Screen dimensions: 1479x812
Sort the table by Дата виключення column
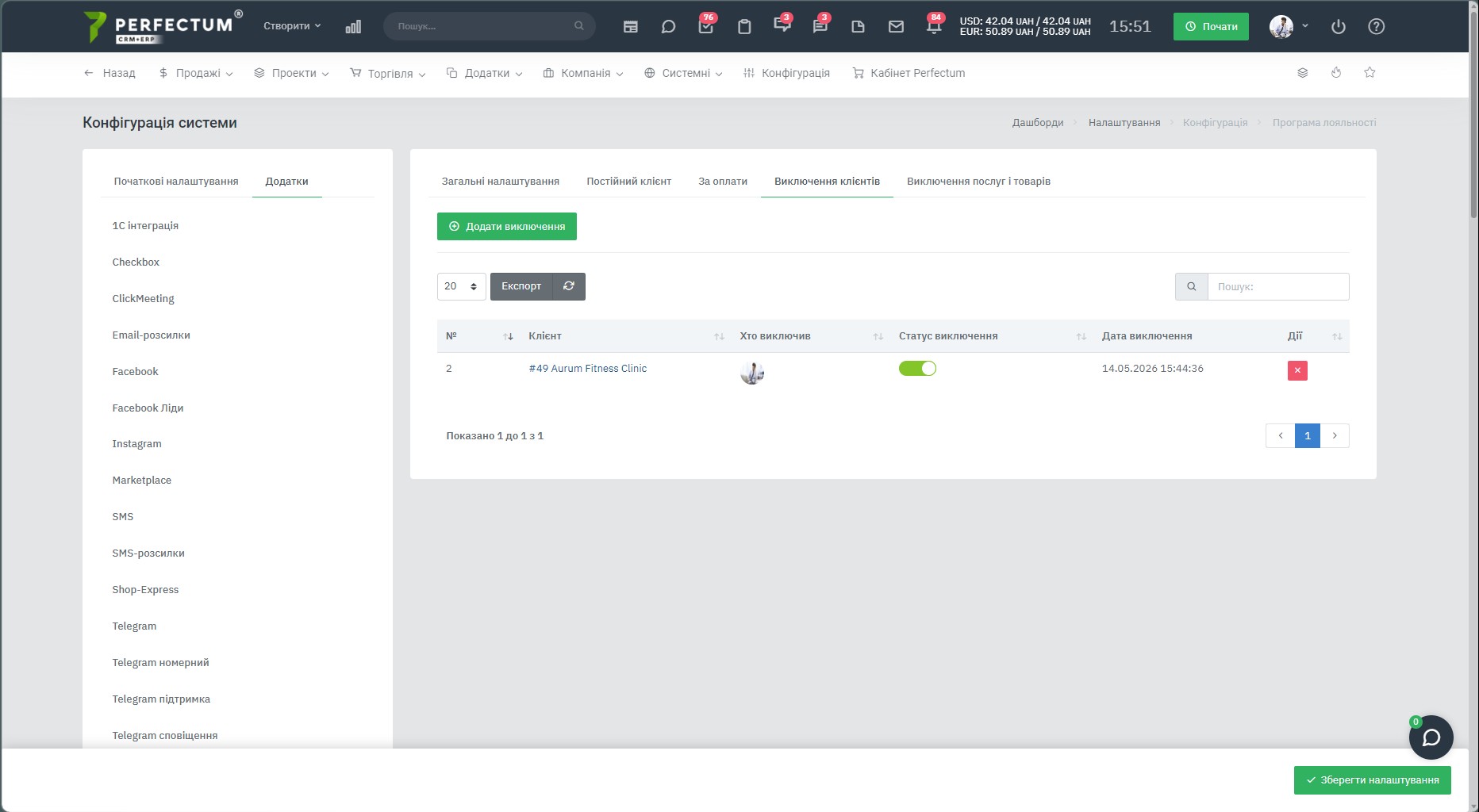(x=1147, y=336)
